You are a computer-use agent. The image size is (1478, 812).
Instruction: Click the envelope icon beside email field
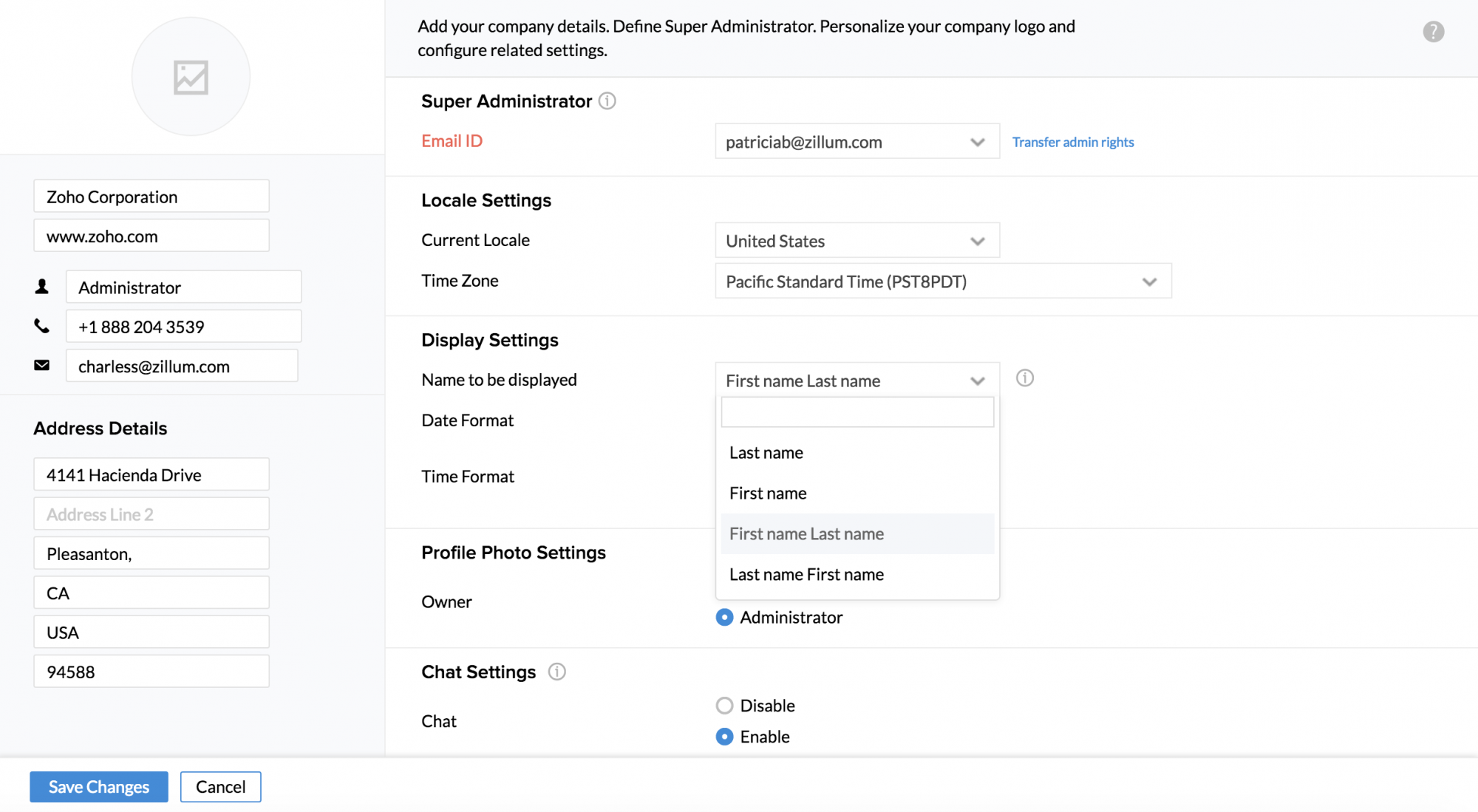pos(42,366)
